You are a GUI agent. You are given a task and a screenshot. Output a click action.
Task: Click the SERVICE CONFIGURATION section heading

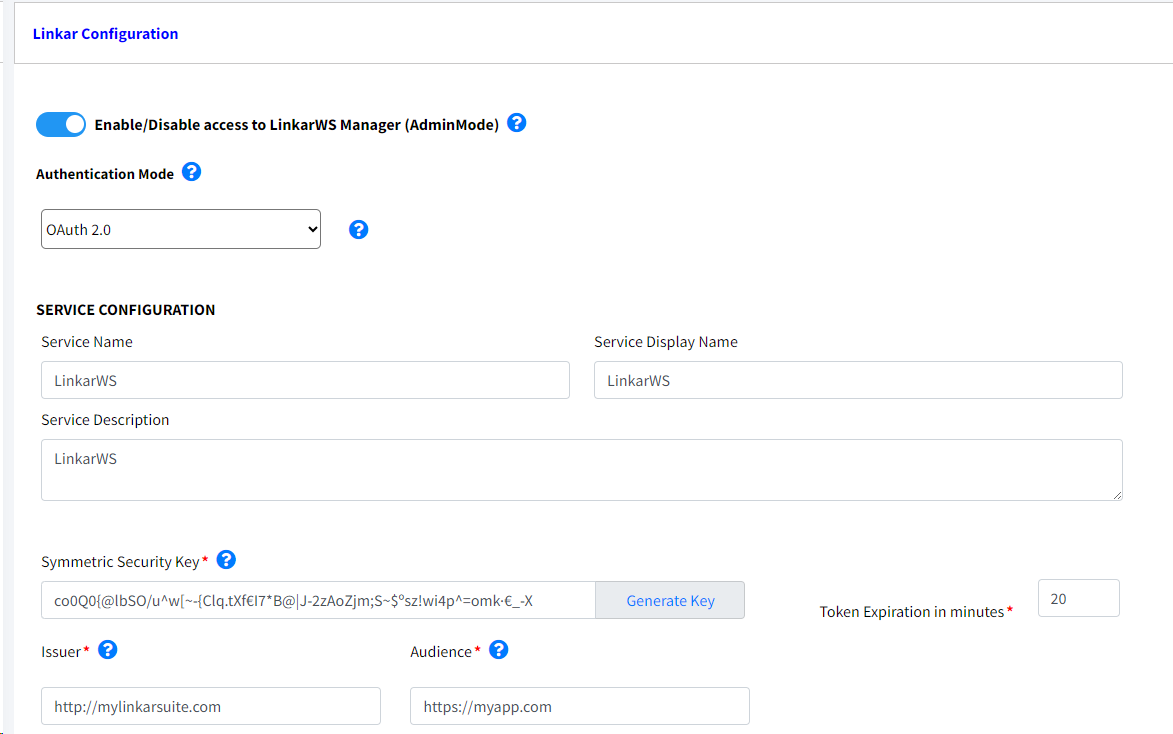click(126, 310)
